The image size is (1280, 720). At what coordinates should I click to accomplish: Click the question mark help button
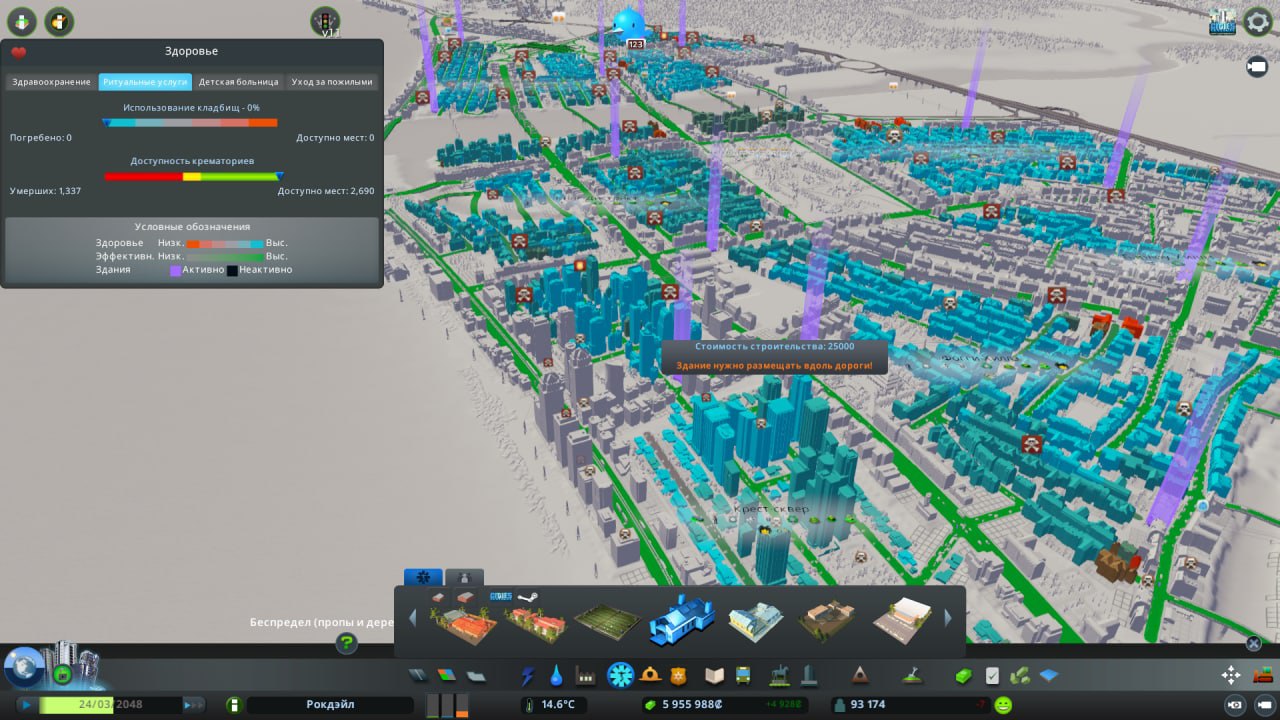click(346, 643)
